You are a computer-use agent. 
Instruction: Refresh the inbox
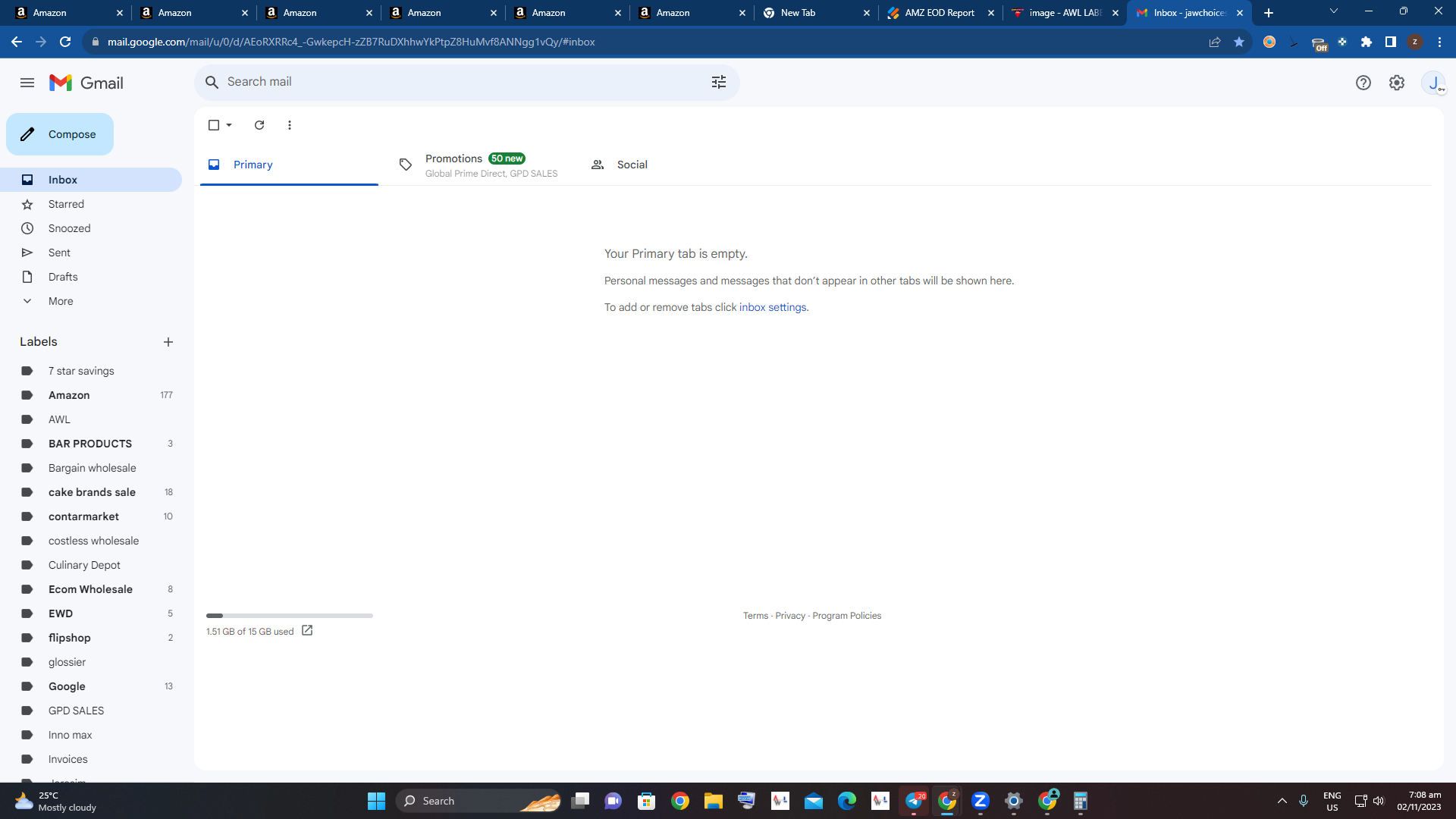pyautogui.click(x=259, y=125)
